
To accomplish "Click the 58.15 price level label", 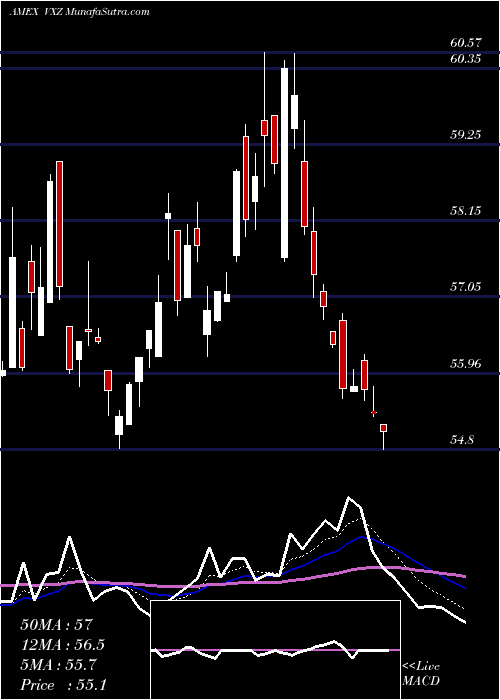I will (466, 210).
